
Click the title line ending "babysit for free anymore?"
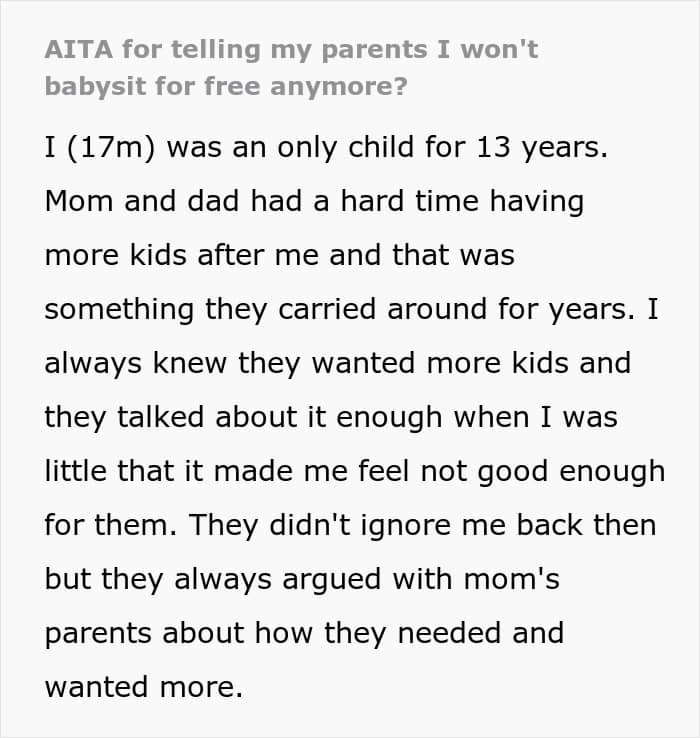[x=225, y=85]
